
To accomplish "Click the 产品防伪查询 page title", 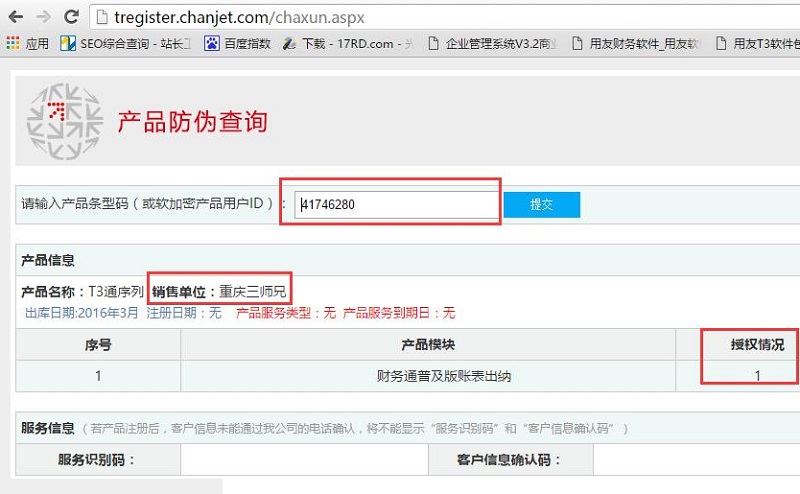I will pos(192,122).
